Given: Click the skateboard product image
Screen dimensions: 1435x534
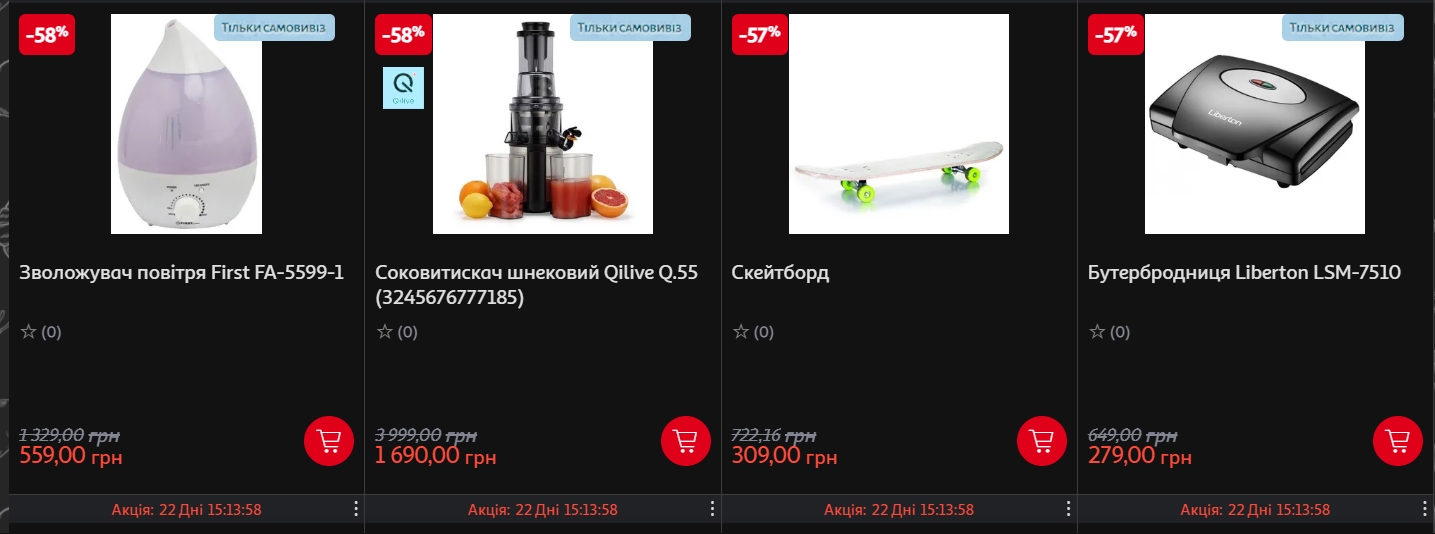Looking at the screenshot, I should (x=898, y=124).
